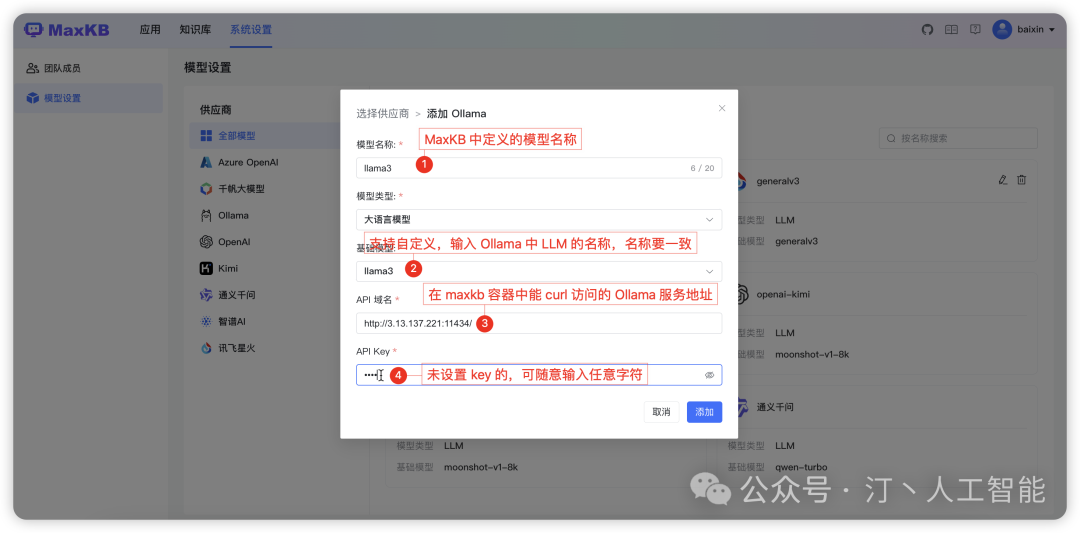
Task: Open the 模型类型 dropdown
Action: pos(539,220)
